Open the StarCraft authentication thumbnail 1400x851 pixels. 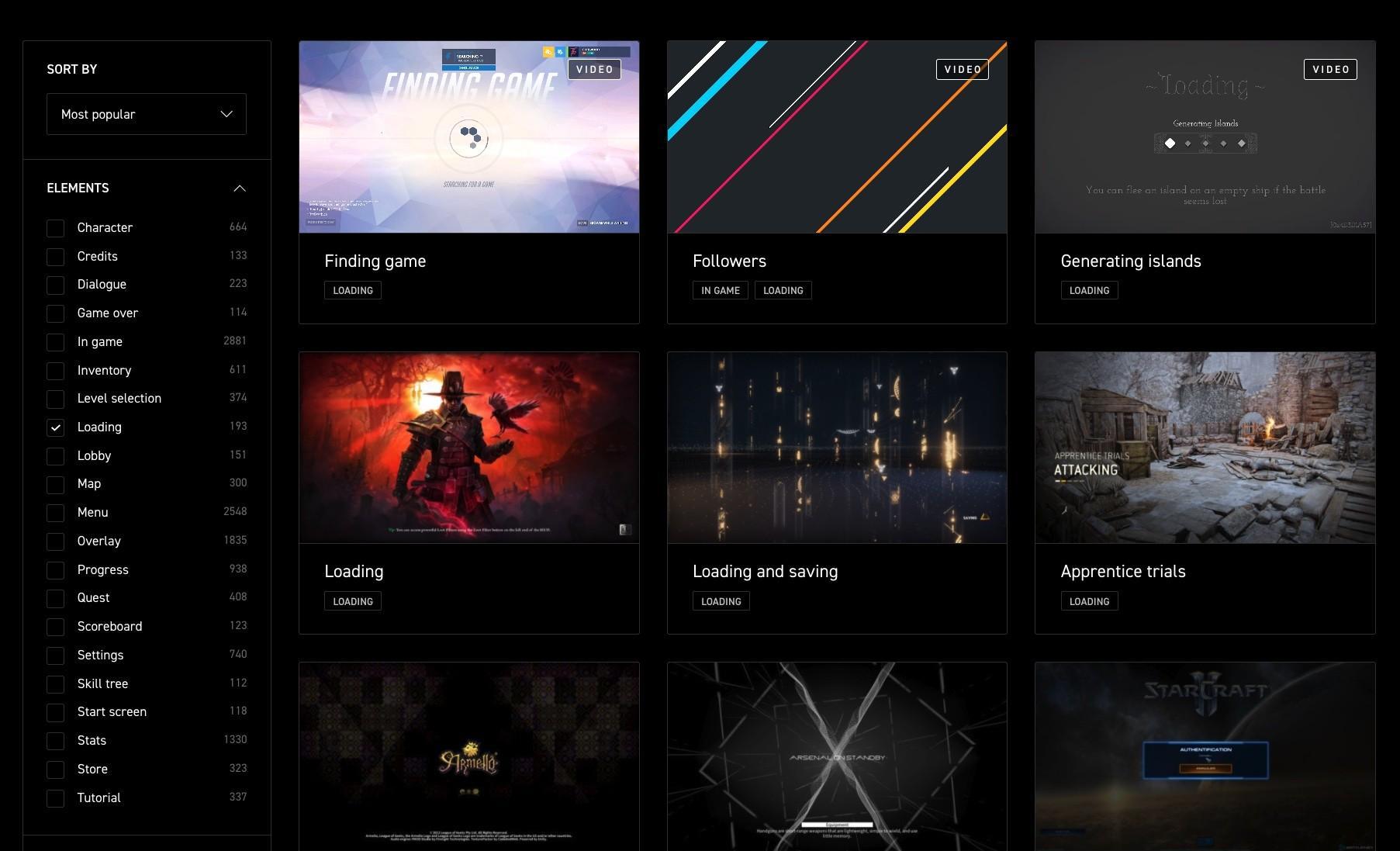point(1205,756)
